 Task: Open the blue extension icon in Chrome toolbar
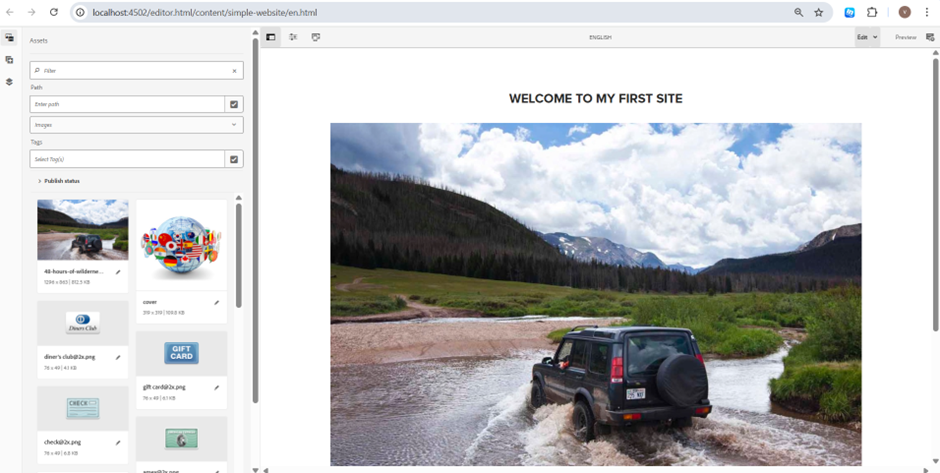point(849,12)
